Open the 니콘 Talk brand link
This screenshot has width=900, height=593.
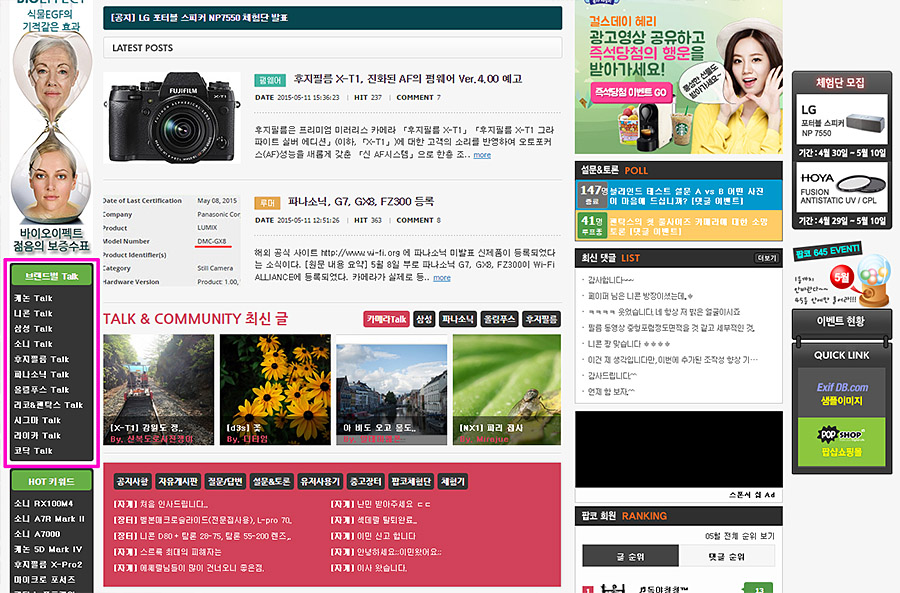click(33, 313)
